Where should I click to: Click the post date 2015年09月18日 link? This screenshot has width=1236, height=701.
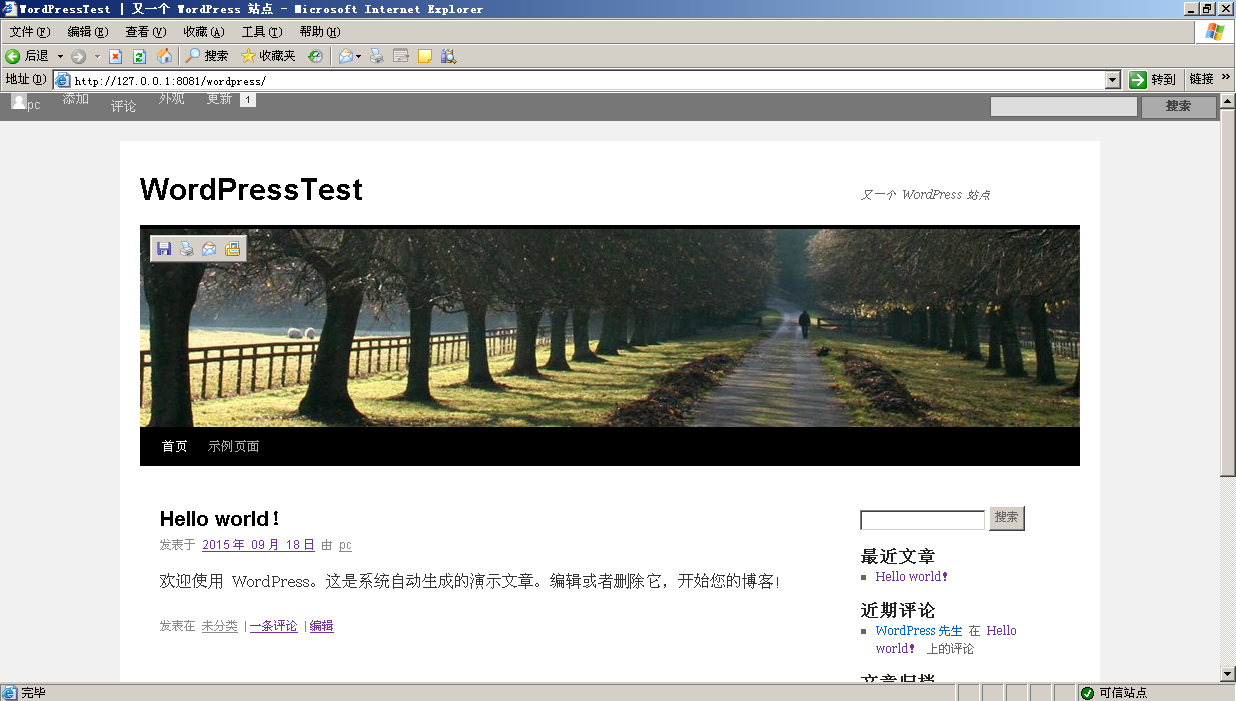click(x=258, y=545)
